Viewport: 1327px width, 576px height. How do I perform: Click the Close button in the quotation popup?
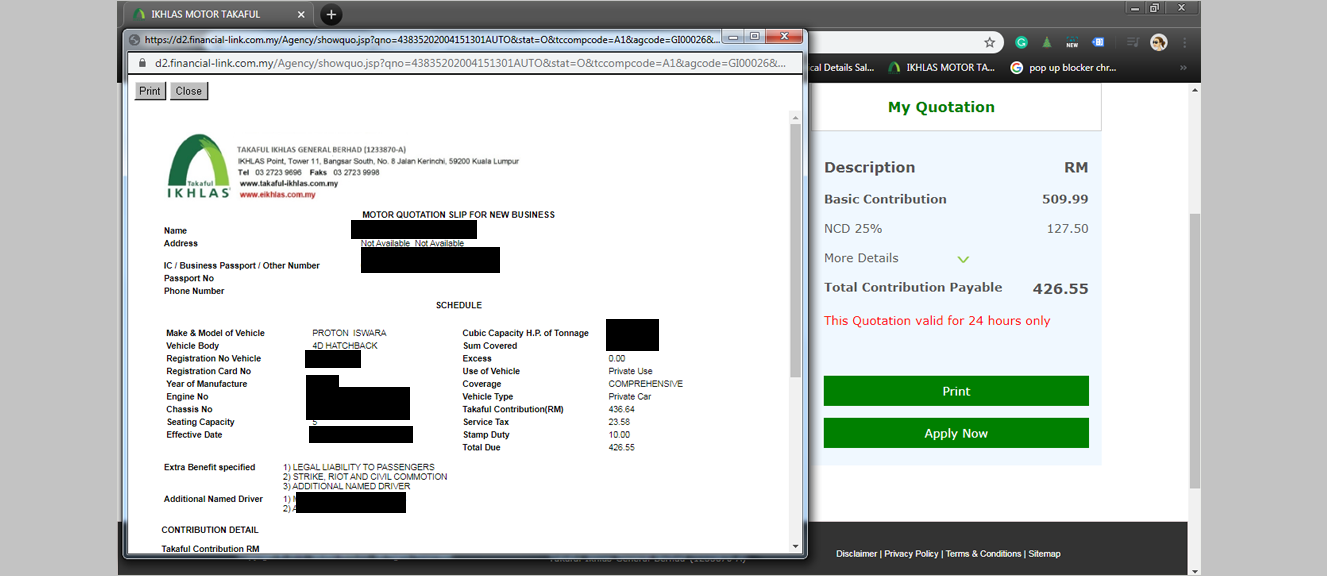click(188, 91)
